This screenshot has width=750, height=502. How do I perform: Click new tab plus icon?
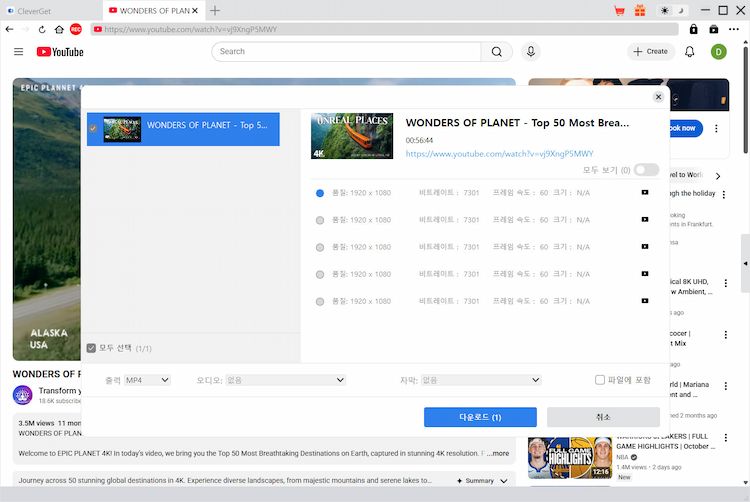[215, 10]
